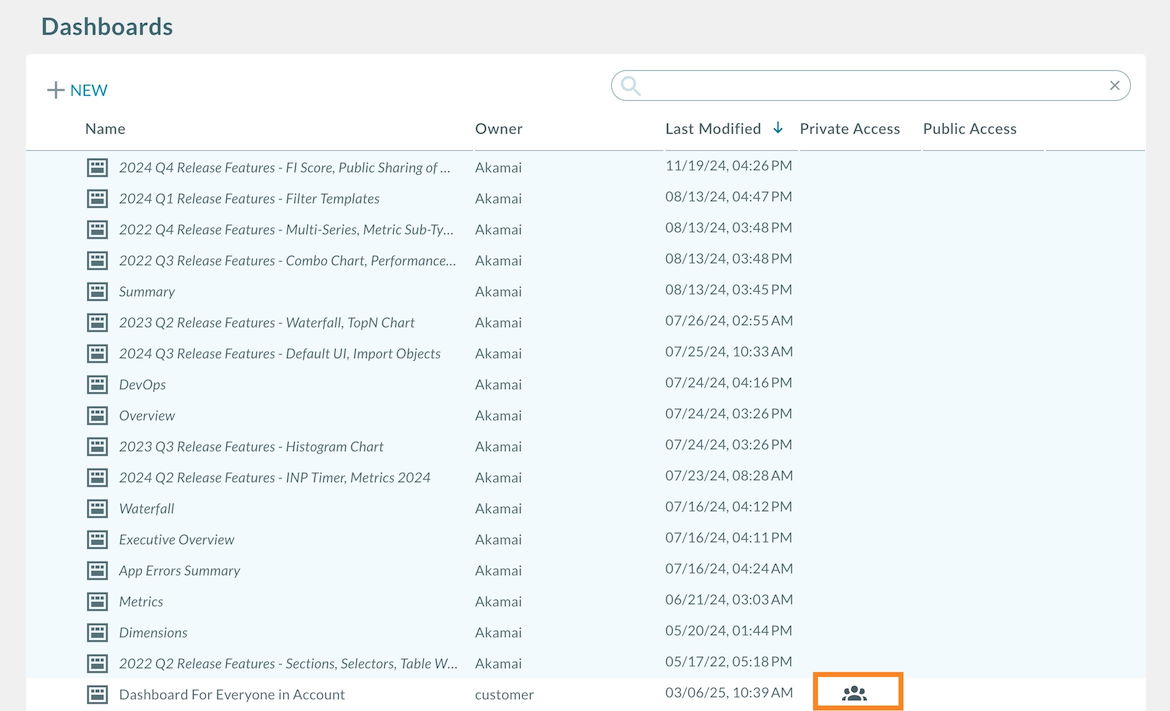This screenshot has height=711, width=1170.
Task: Click the NEW button to create a dashboard
Action: coord(76,90)
